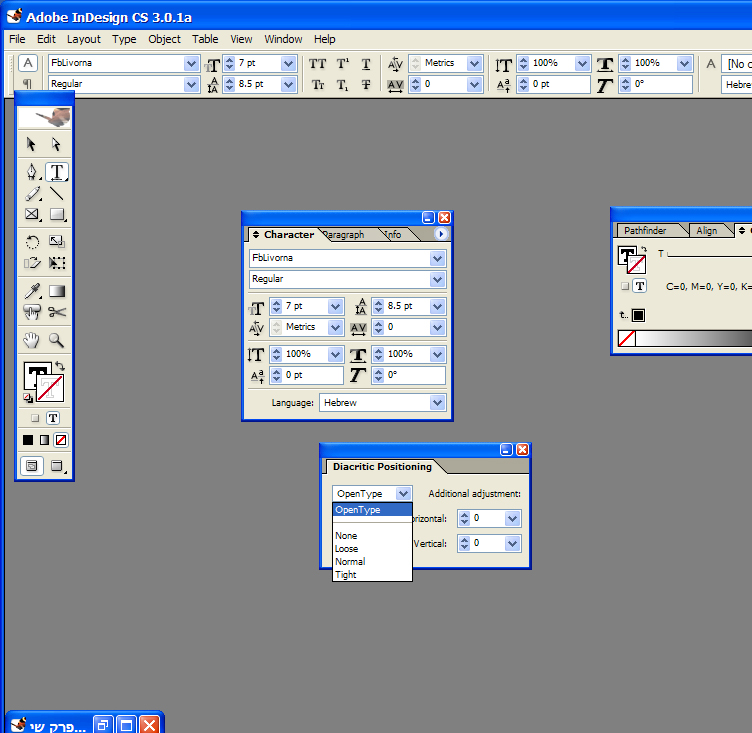This screenshot has width=752, height=733.
Task: Open Vertical adjustment dropdown
Action: pos(512,543)
